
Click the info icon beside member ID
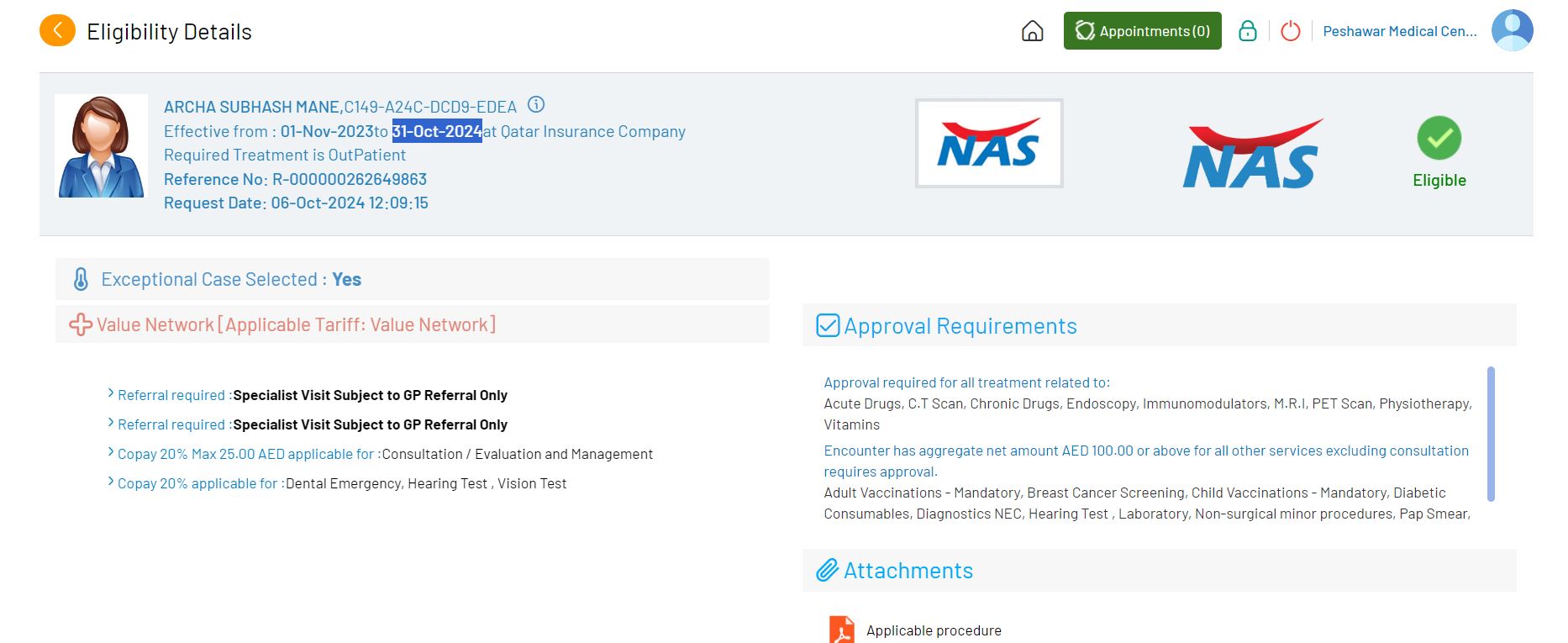[x=536, y=105]
